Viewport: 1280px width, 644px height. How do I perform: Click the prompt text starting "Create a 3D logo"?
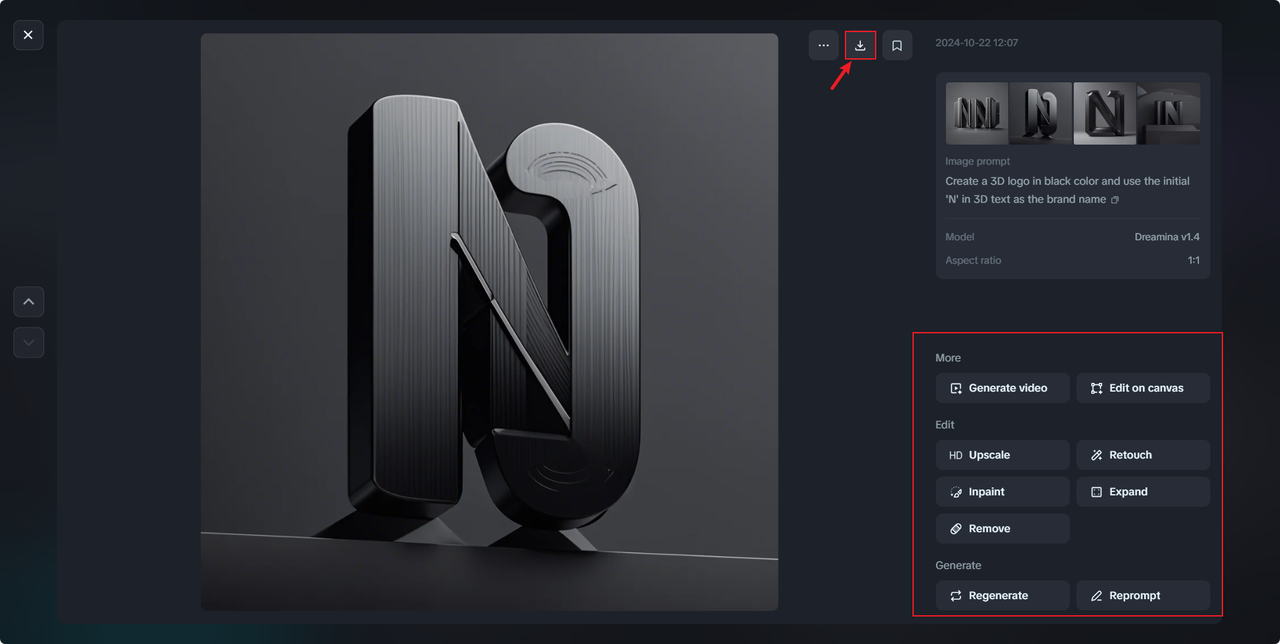(x=1067, y=190)
